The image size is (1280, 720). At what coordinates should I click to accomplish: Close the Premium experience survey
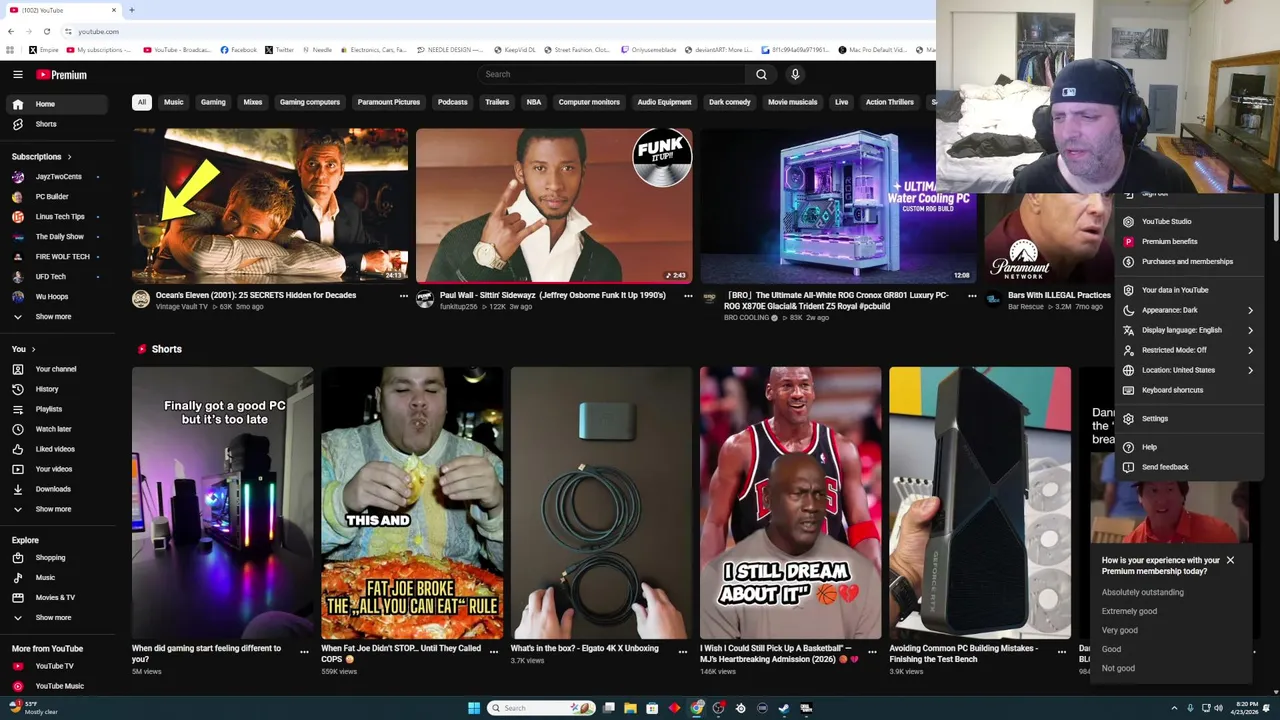tap(1230, 560)
